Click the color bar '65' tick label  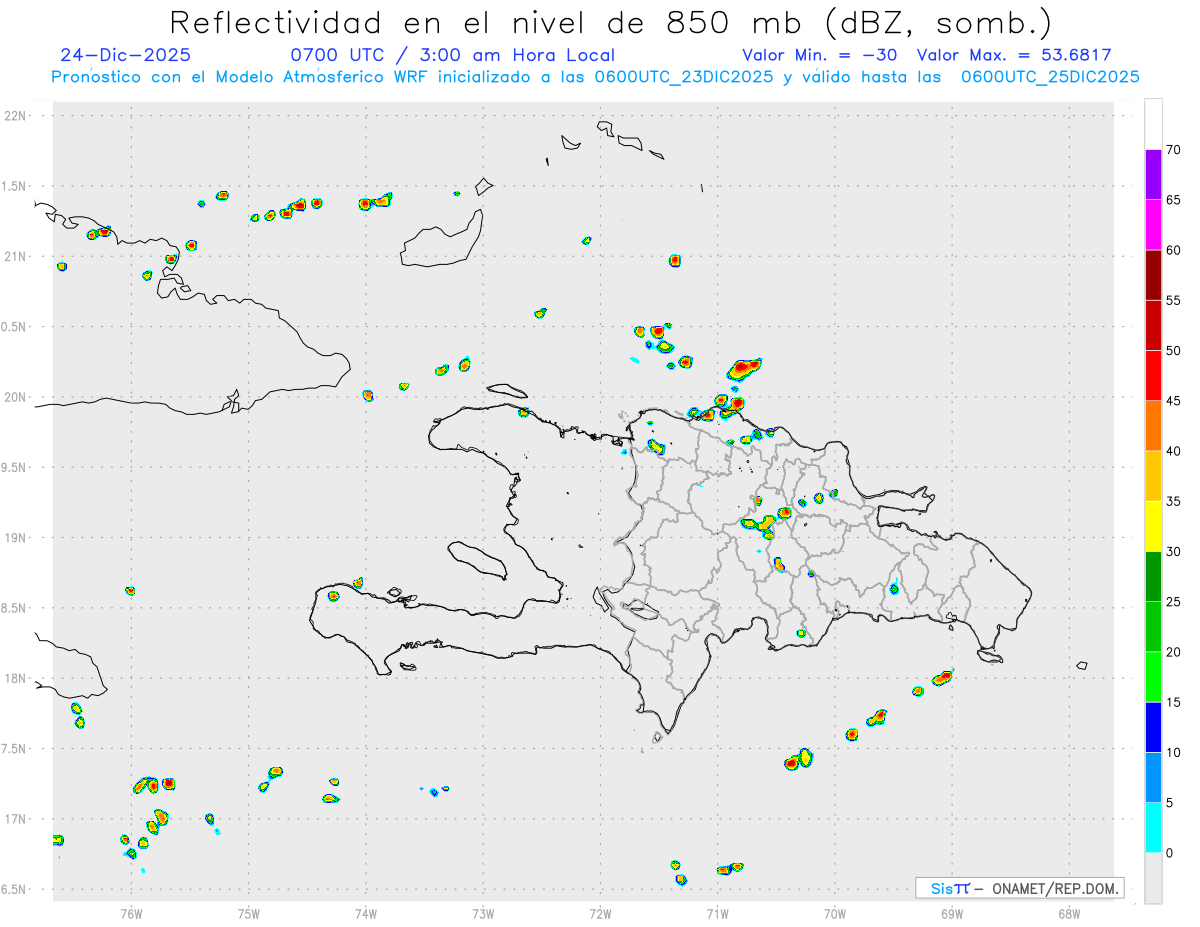[x=1173, y=200]
